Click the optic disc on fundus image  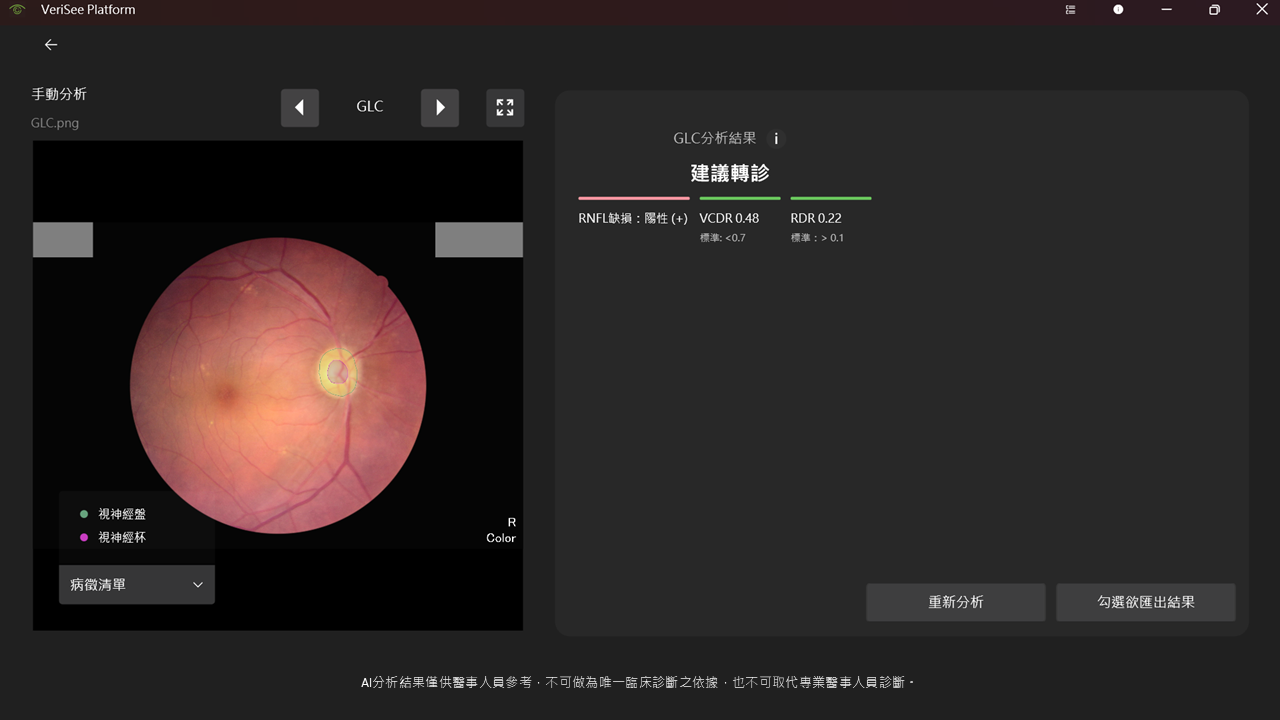pyautogui.click(x=338, y=372)
